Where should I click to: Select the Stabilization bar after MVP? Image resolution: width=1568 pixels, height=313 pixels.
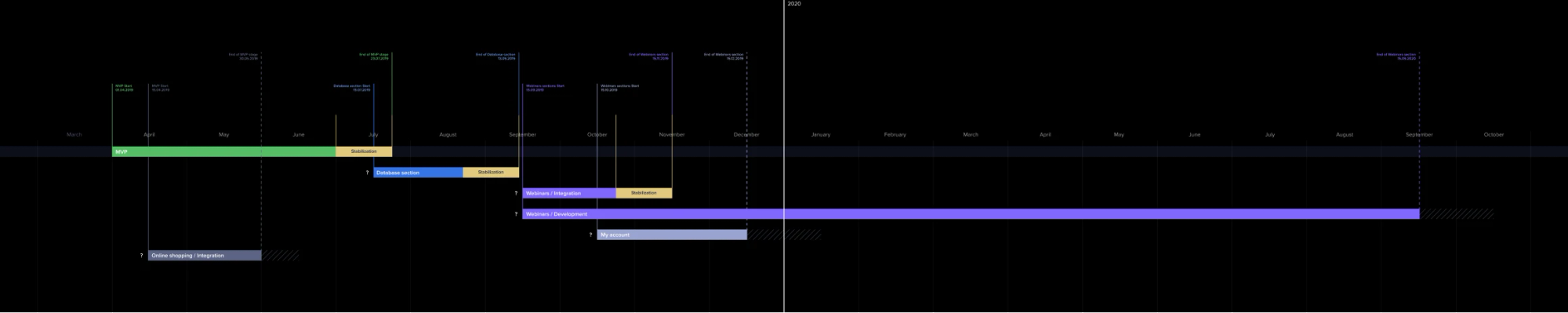364,151
